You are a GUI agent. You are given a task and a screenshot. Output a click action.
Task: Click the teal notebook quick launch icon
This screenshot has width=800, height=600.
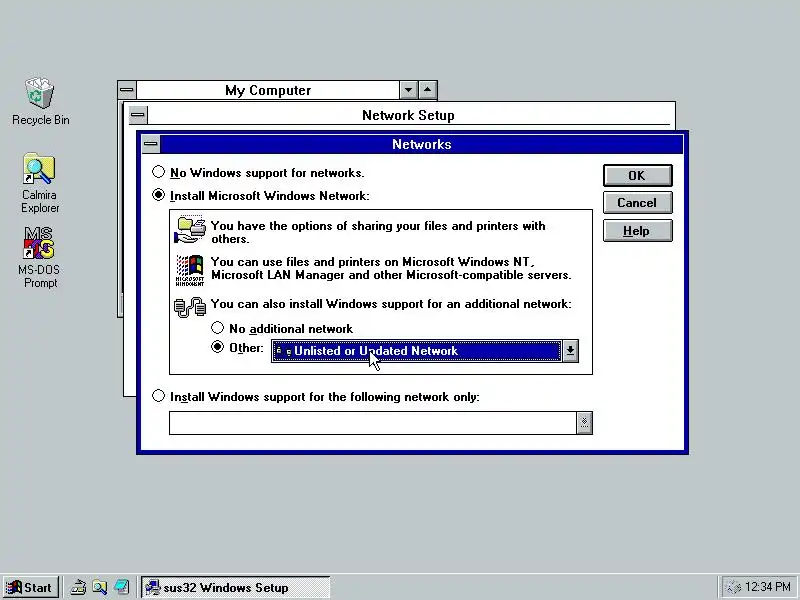click(x=121, y=587)
